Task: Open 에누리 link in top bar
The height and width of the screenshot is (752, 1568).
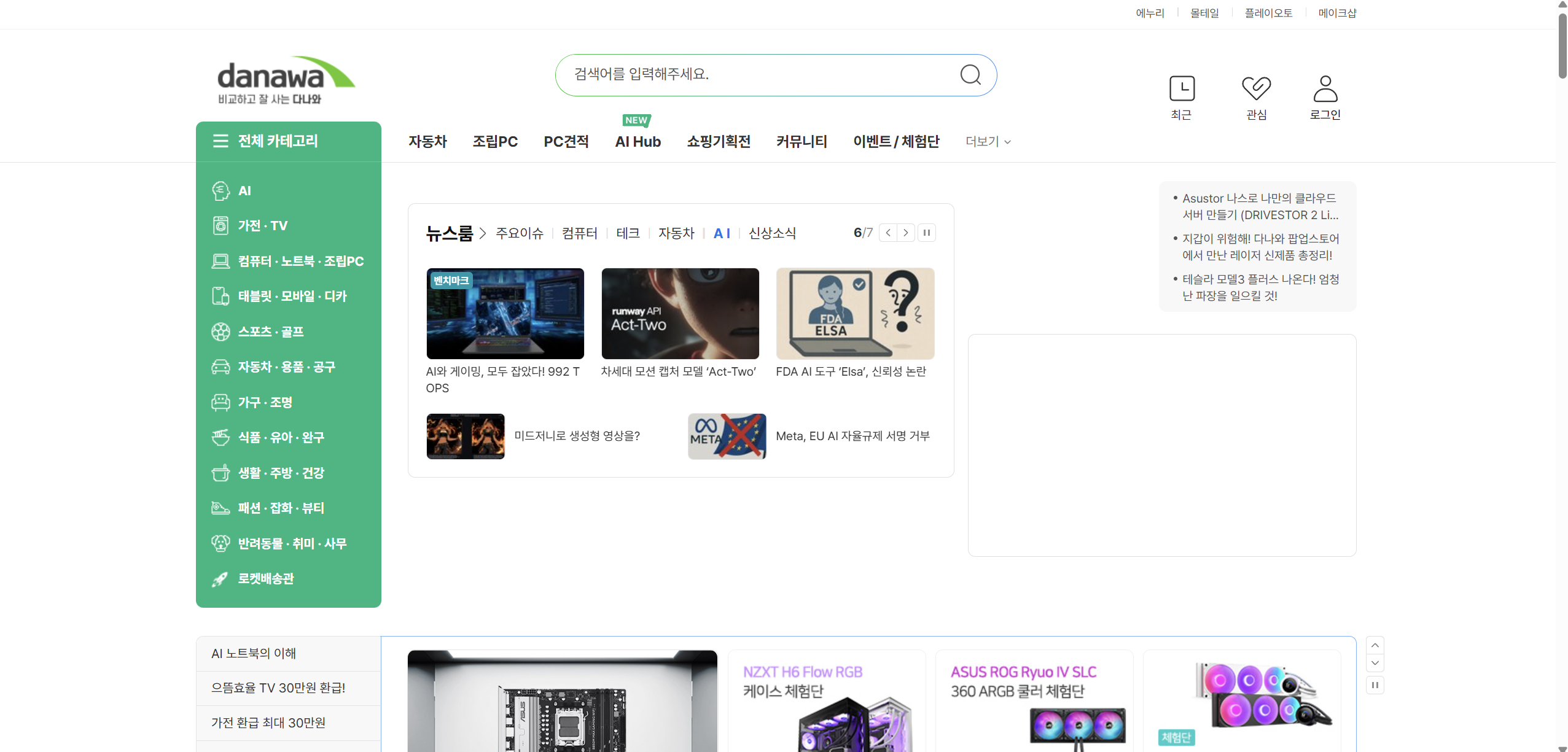Action: click(x=1150, y=13)
